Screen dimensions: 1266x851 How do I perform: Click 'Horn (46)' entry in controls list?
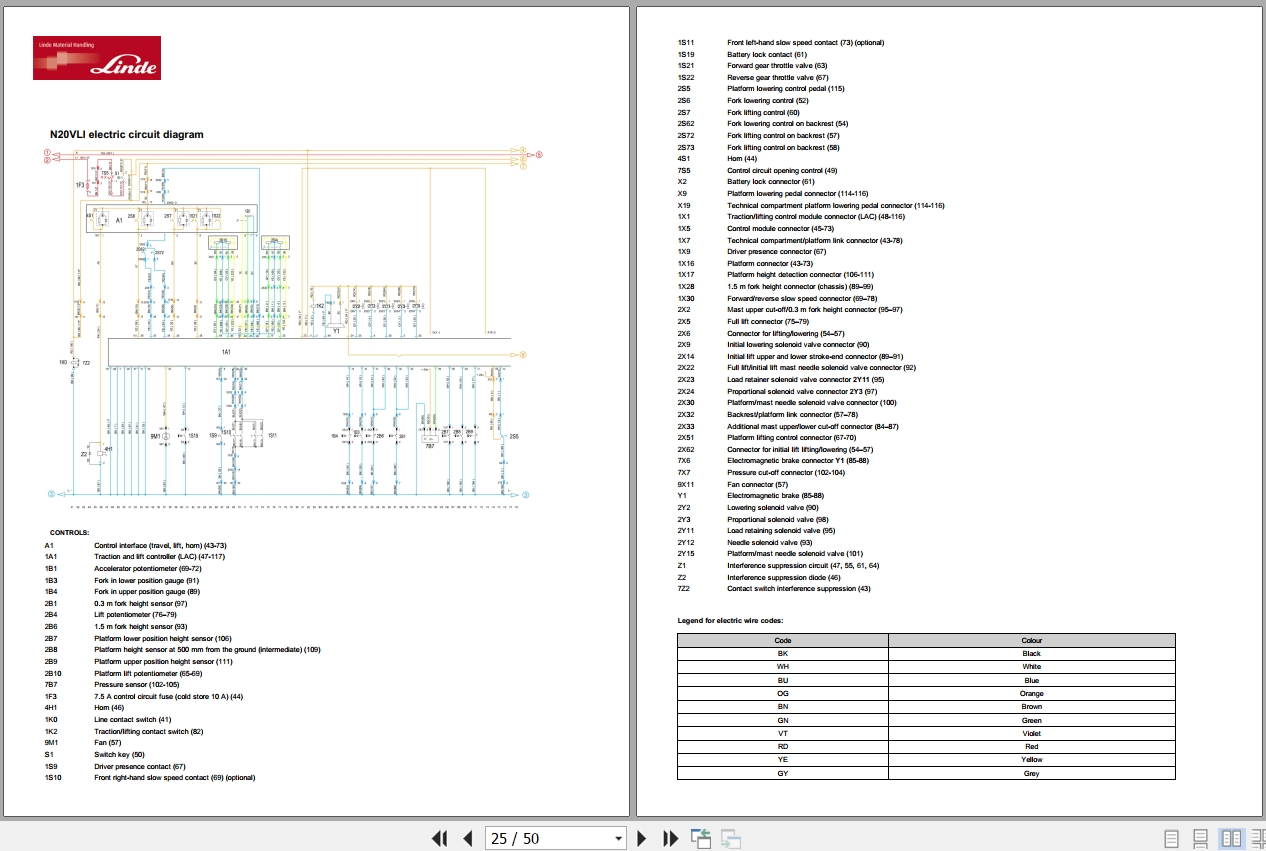(x=109, y=707)
